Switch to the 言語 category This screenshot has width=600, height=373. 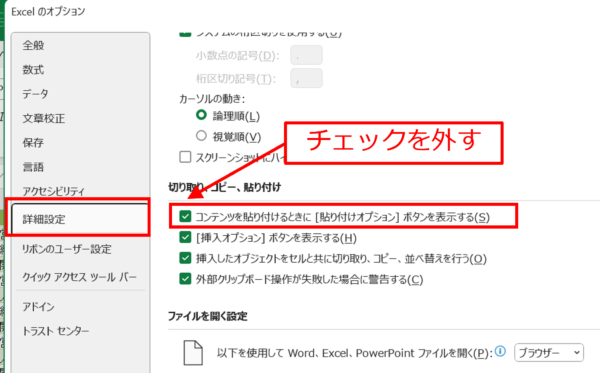click(33, 167)
